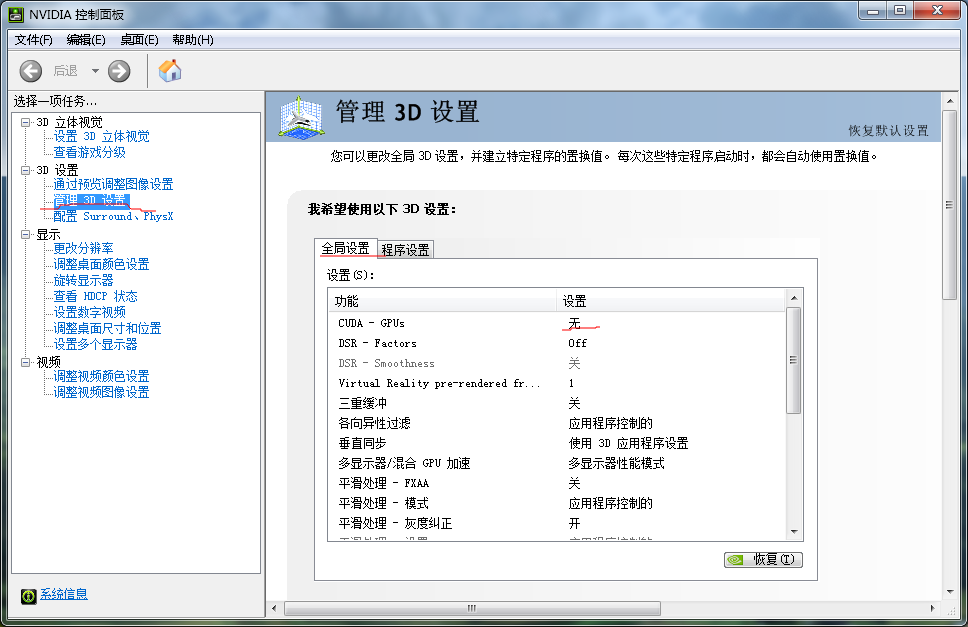Open the 文件(F) menu
968x627 pixels.
click(33, 40)
